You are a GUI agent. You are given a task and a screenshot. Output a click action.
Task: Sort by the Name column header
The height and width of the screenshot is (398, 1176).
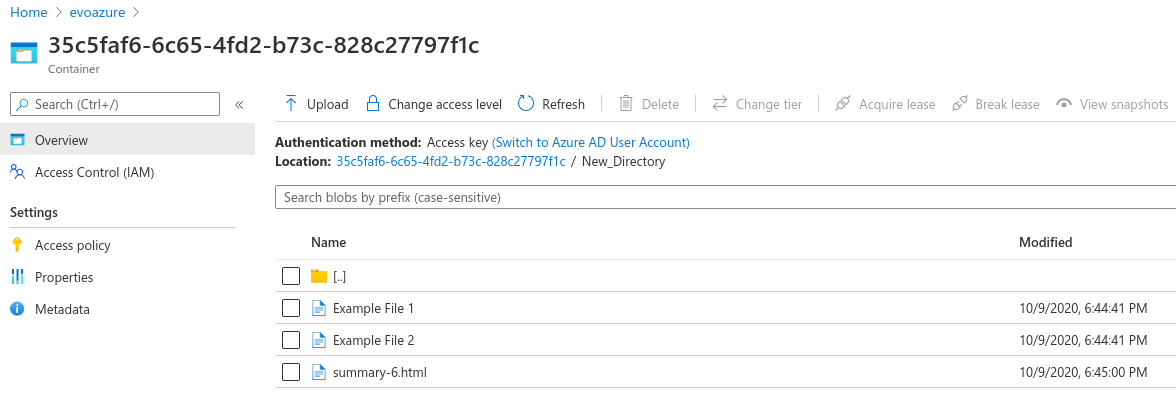(x=328, y=242)
